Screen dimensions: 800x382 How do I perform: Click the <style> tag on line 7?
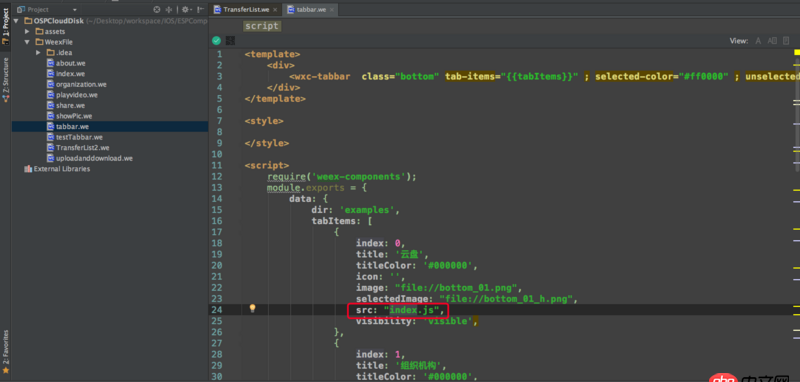[264, 121]
